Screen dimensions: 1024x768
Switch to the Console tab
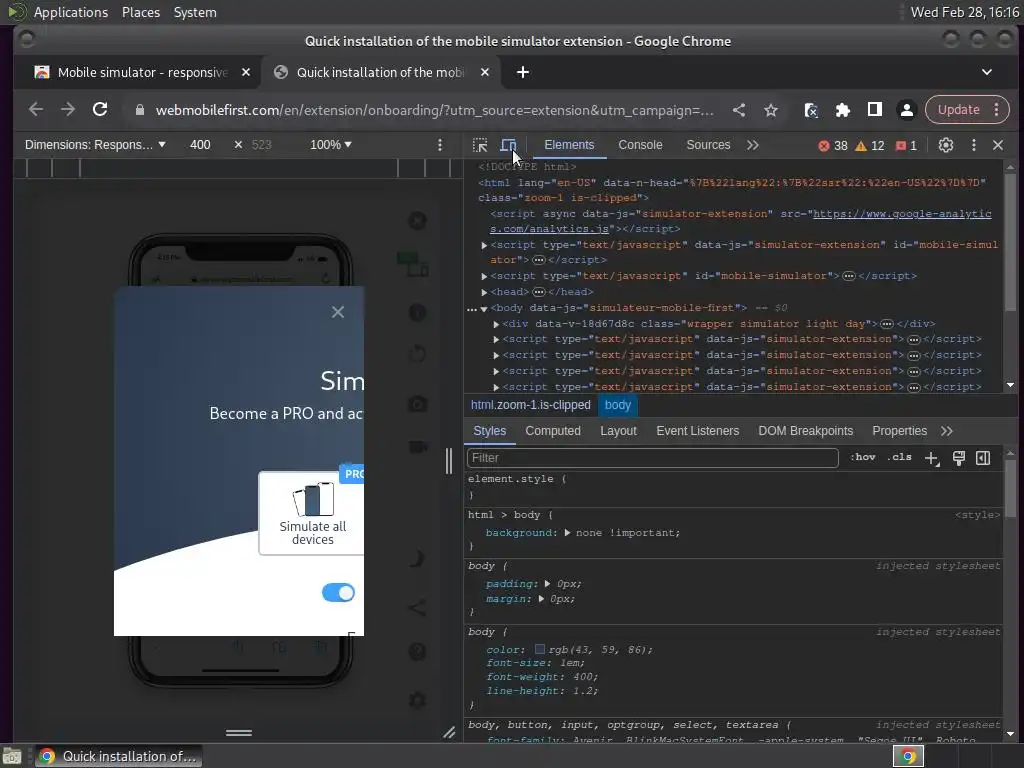coord(640,145)
